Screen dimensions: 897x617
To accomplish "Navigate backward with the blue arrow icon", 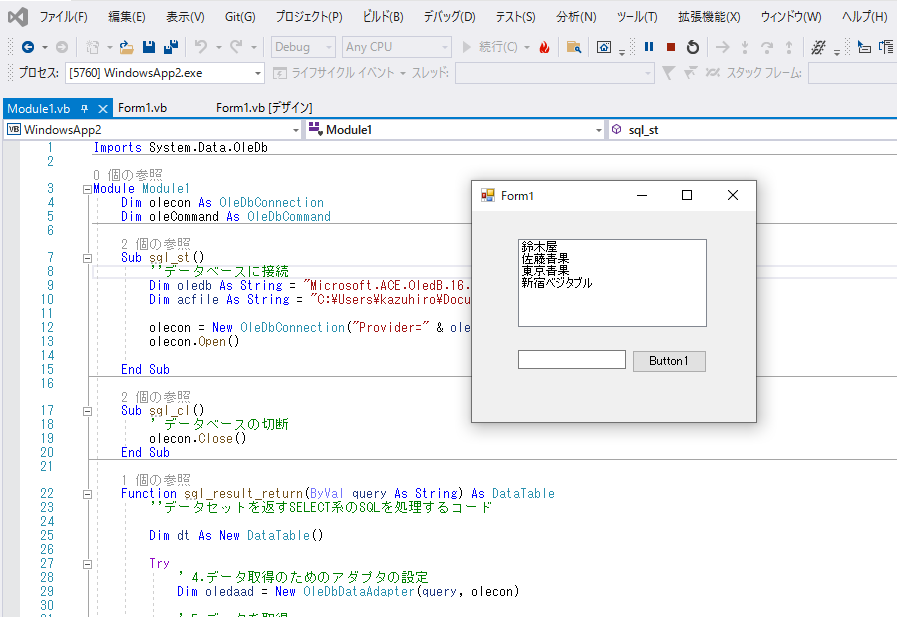I will click(27, 47).
